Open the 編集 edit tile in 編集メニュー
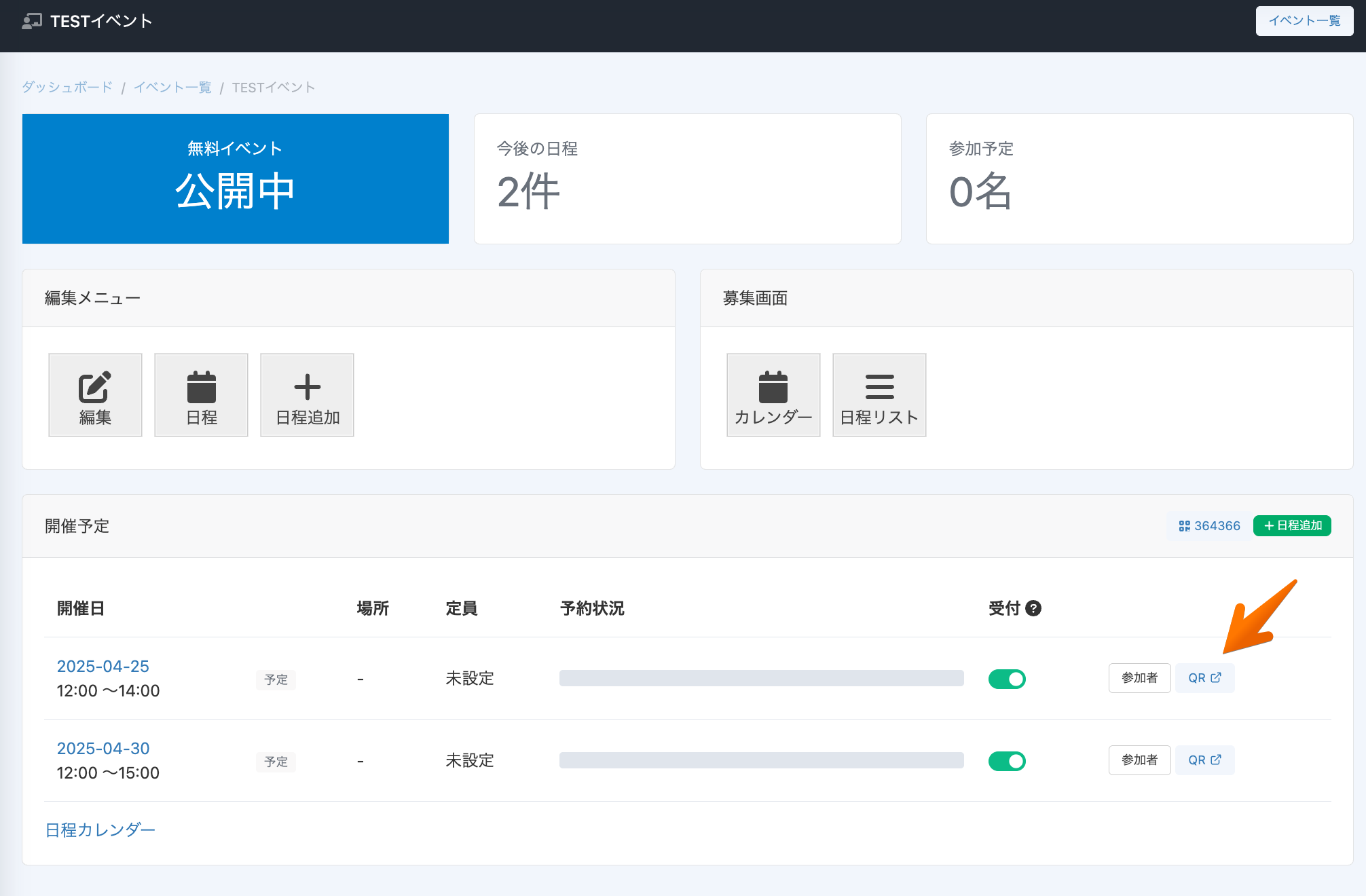Screen dimensions: 1366x896 point(95,395)
